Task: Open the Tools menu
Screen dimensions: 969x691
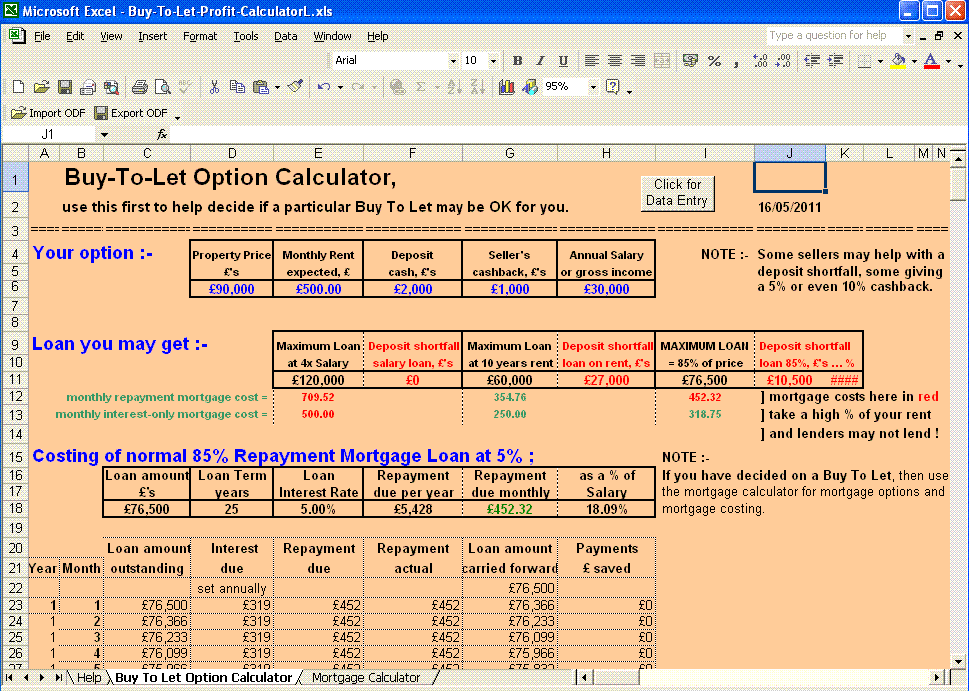Action: 245,36
